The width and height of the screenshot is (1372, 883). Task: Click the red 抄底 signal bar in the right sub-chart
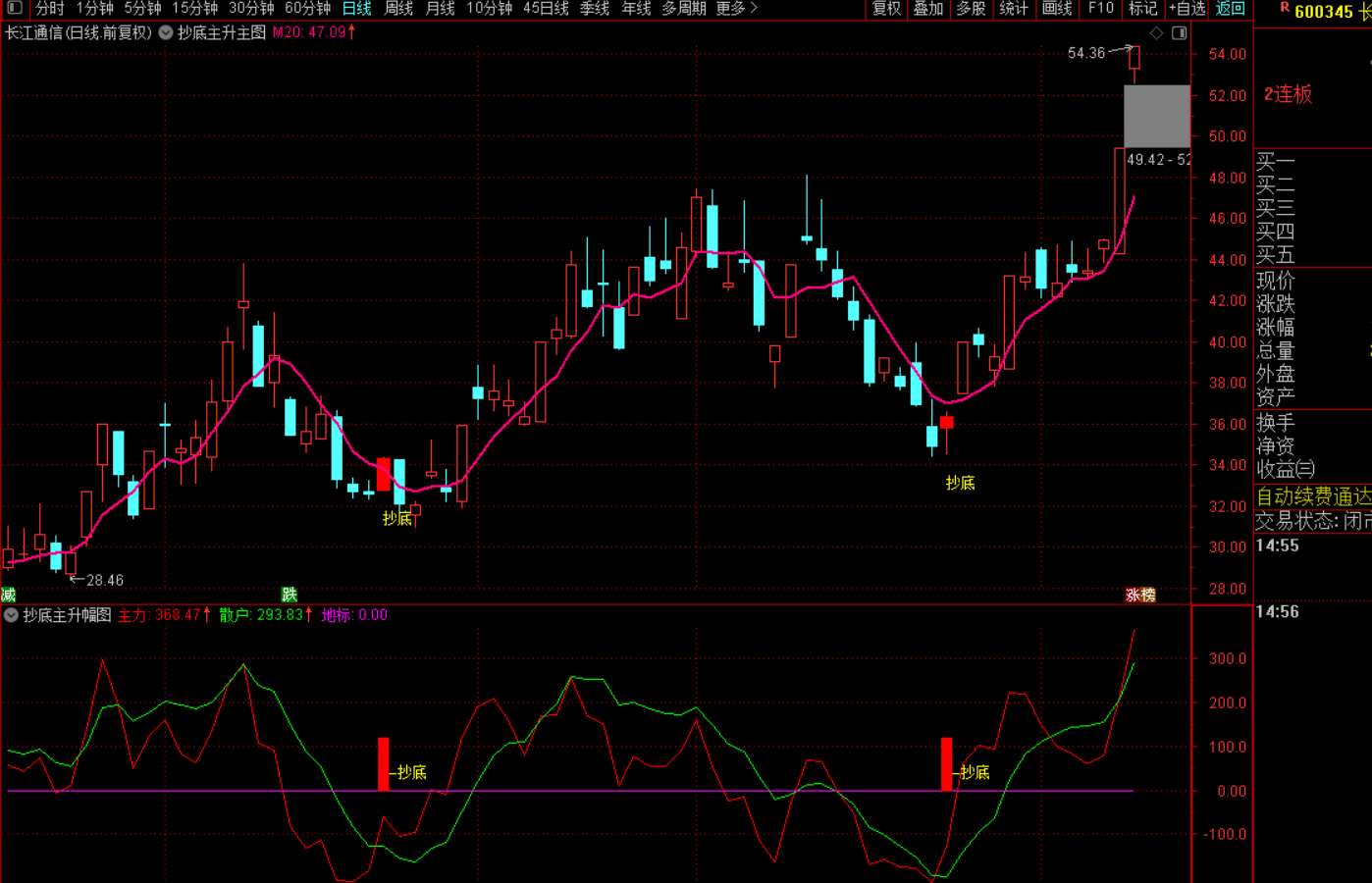pos(947,763)
